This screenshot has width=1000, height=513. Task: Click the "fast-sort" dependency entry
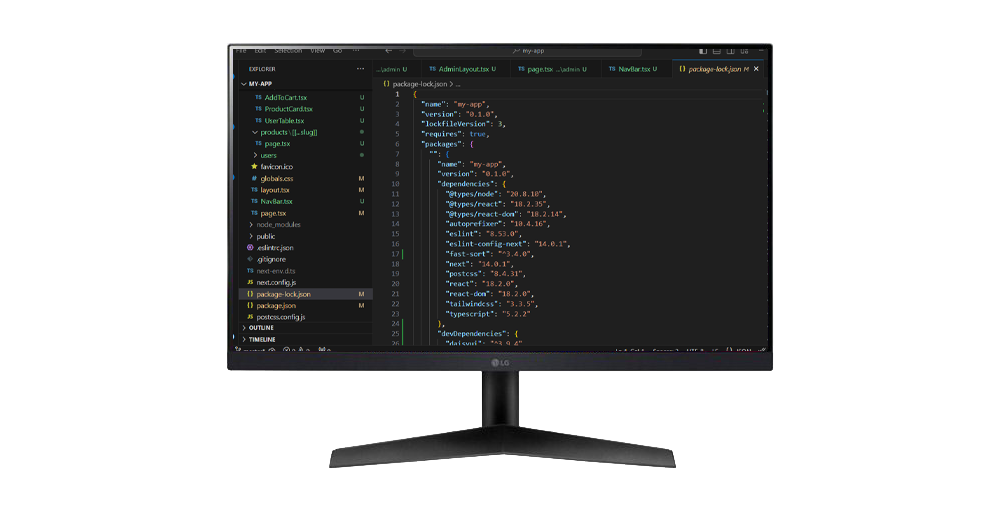coord(490,254)
